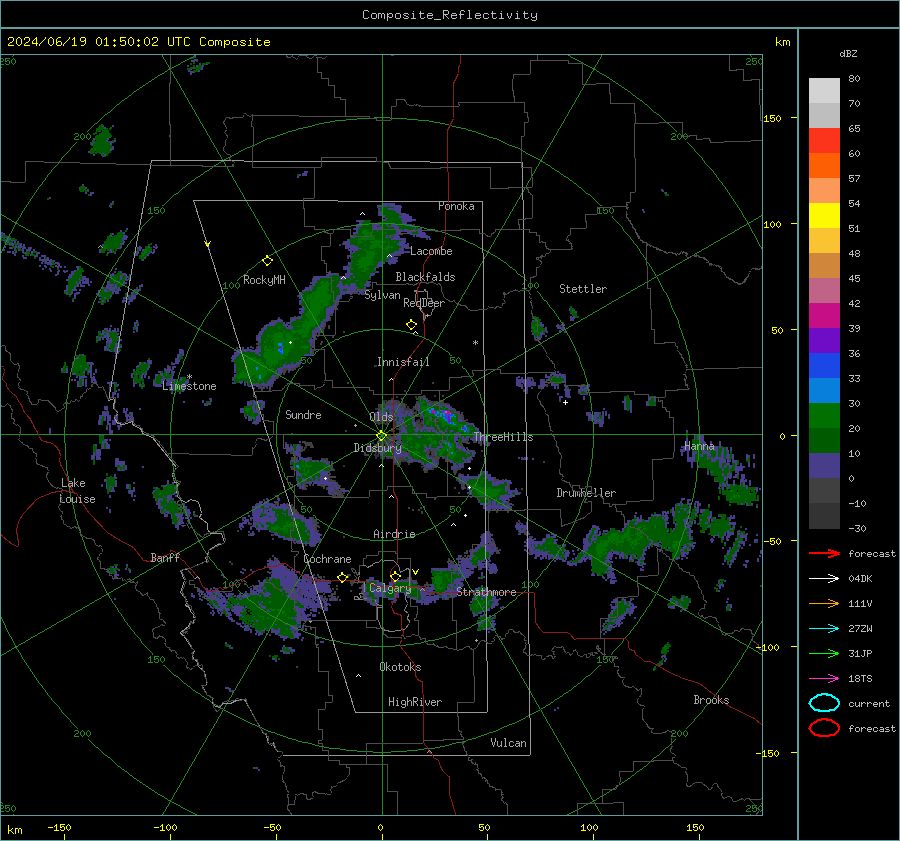This screenshot has width=900, height=841.
Task: Select the white 04DK arrow icon
Action: coord(824,578)
